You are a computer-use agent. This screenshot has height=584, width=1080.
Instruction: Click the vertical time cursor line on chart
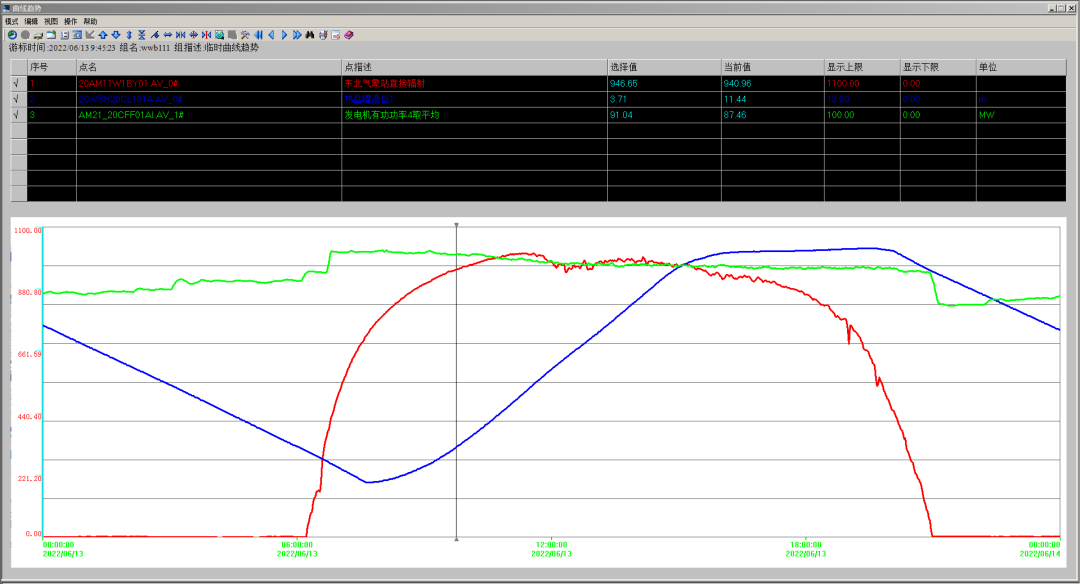[x=456, y=382]
